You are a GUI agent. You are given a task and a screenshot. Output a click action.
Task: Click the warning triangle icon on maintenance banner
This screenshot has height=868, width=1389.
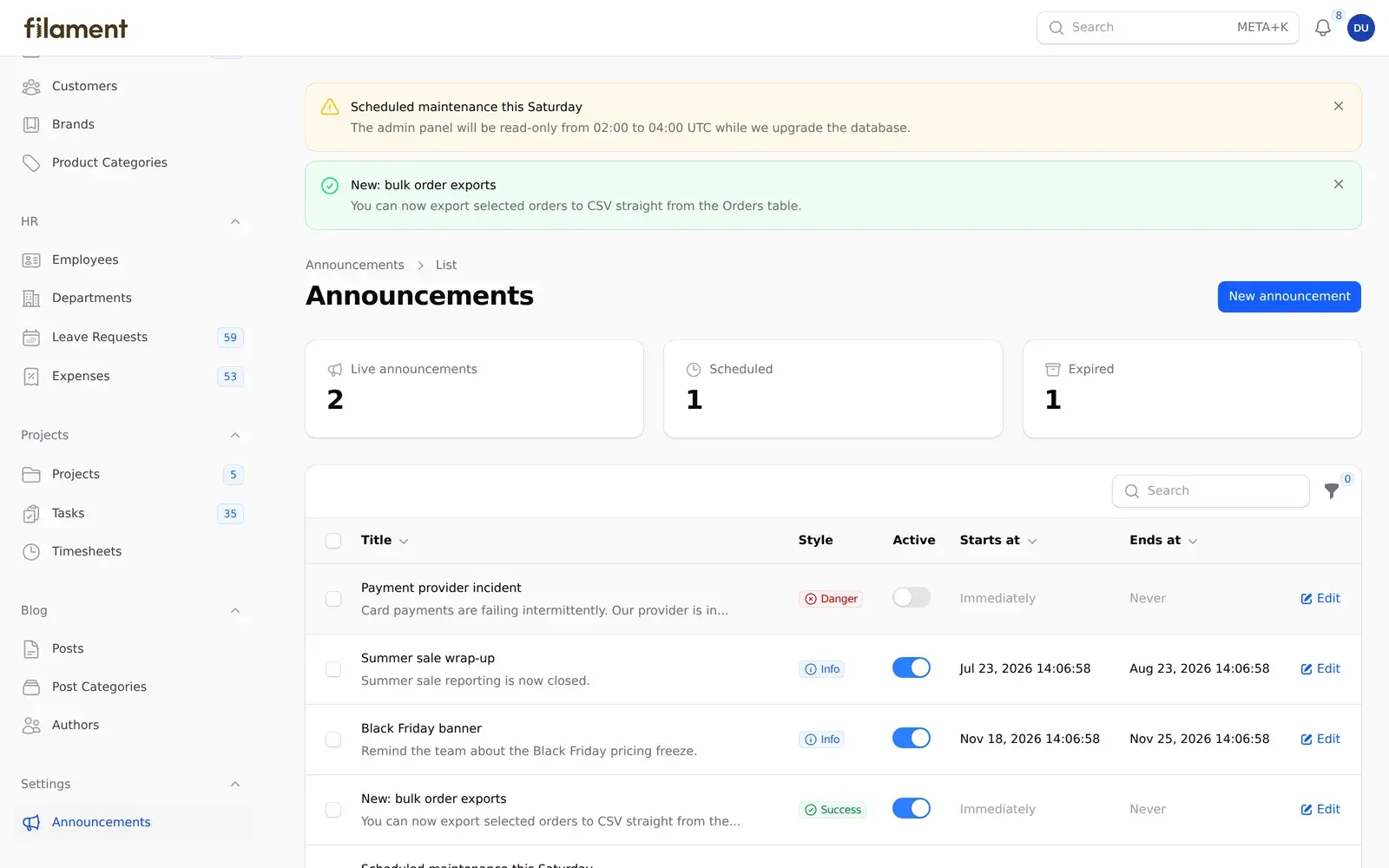(330, 107)
